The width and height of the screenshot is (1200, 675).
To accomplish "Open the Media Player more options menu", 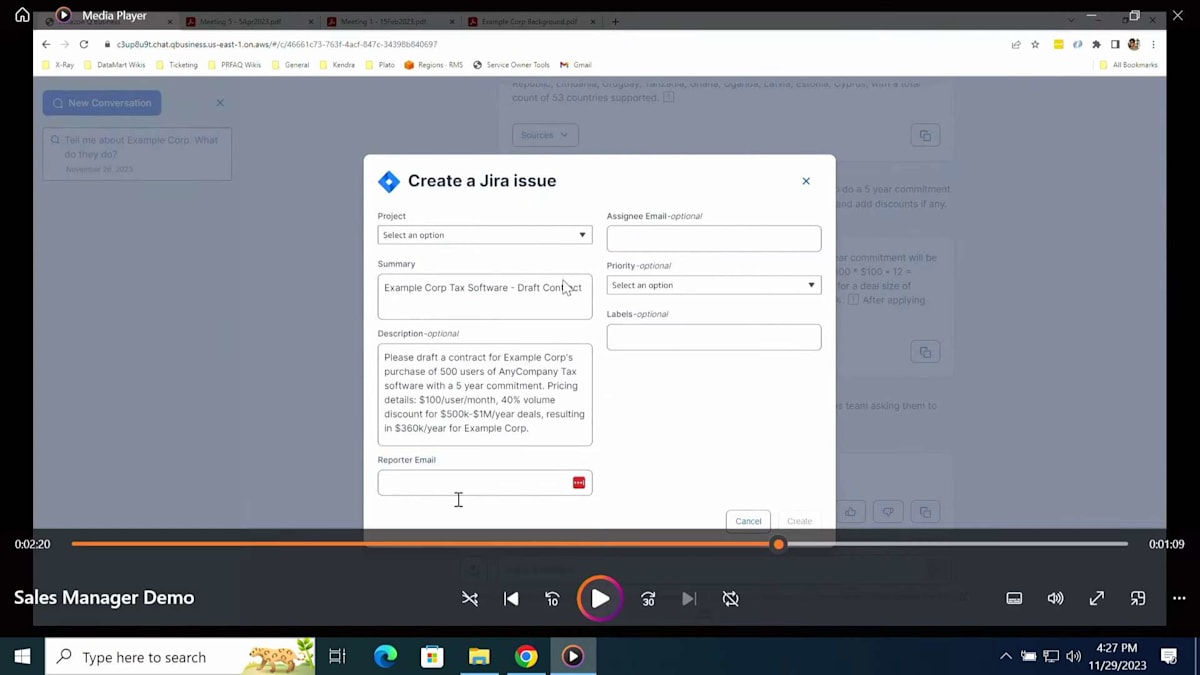I will (1179, 598).
